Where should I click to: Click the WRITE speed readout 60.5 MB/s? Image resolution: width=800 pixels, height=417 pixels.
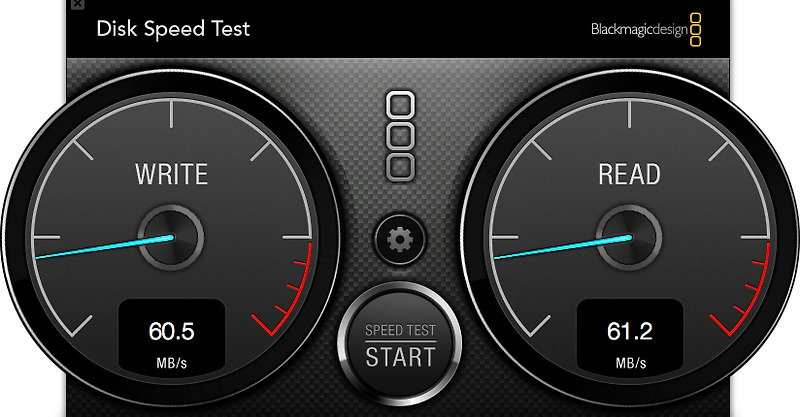tap(171, 337)
